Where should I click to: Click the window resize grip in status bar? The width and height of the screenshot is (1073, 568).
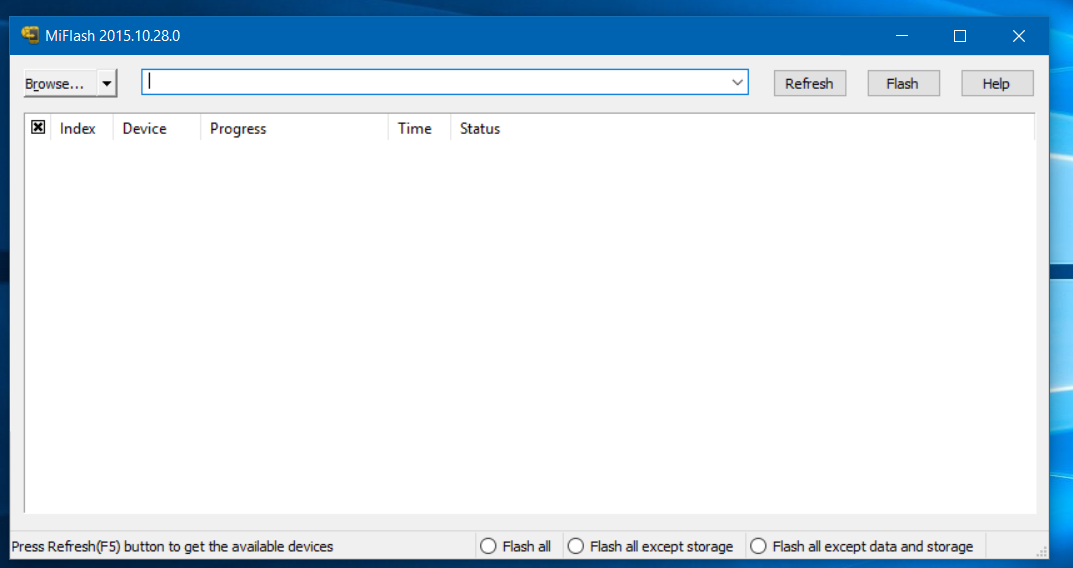tap(1042, 552)
